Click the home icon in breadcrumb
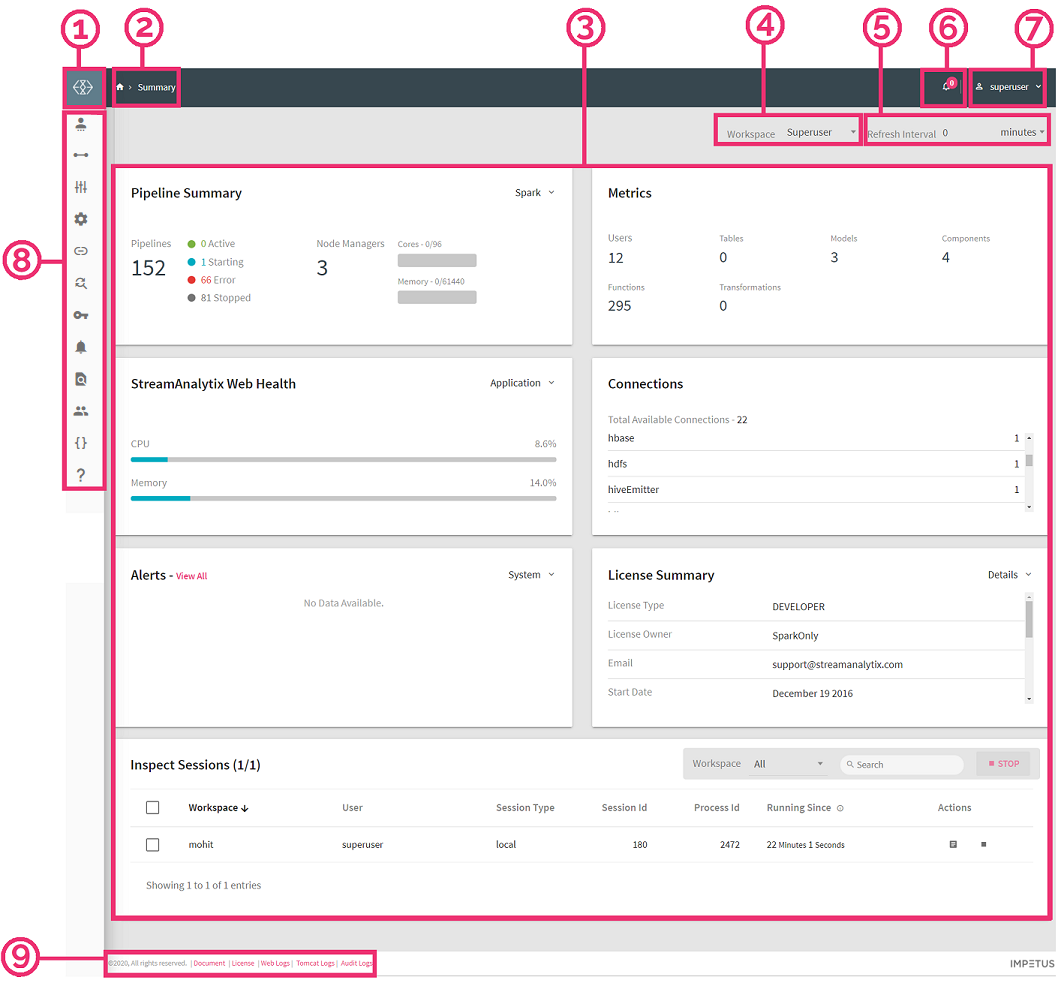This screenshot has height=986, width=1061. [x=120, y=87]
